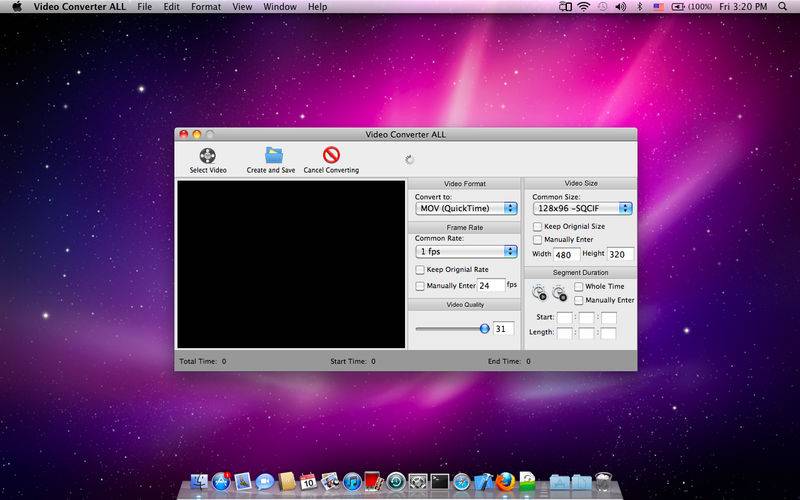Open the File menu
Viewport: 800px width, 500px height.
(x=144, y=7)
